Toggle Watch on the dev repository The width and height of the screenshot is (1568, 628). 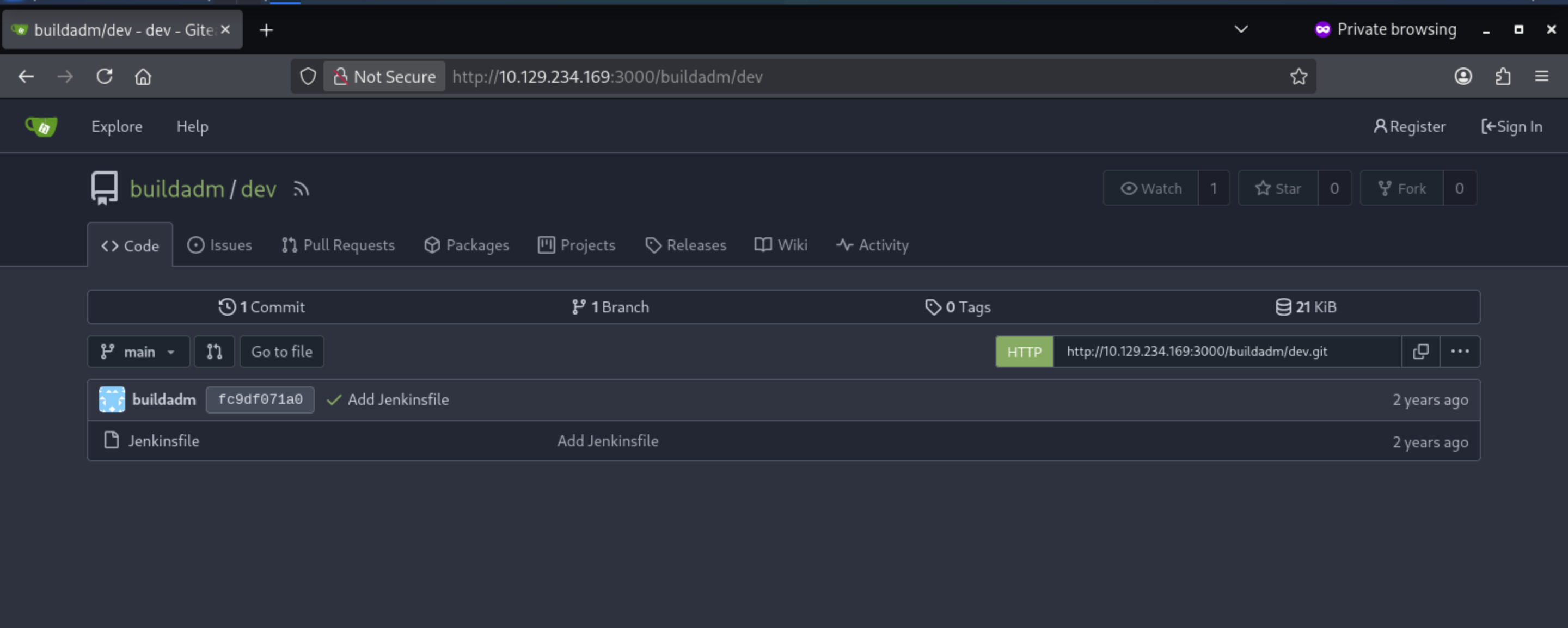[1150, 189]
